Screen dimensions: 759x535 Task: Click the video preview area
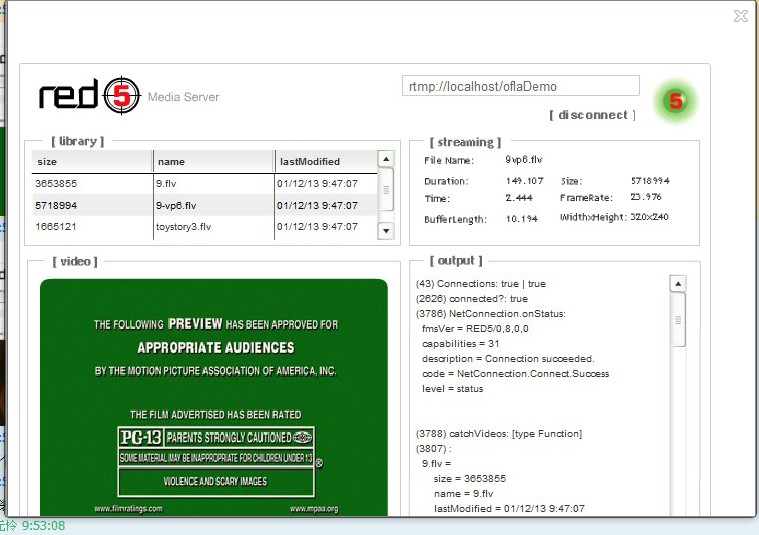click(x=214, y=397)
